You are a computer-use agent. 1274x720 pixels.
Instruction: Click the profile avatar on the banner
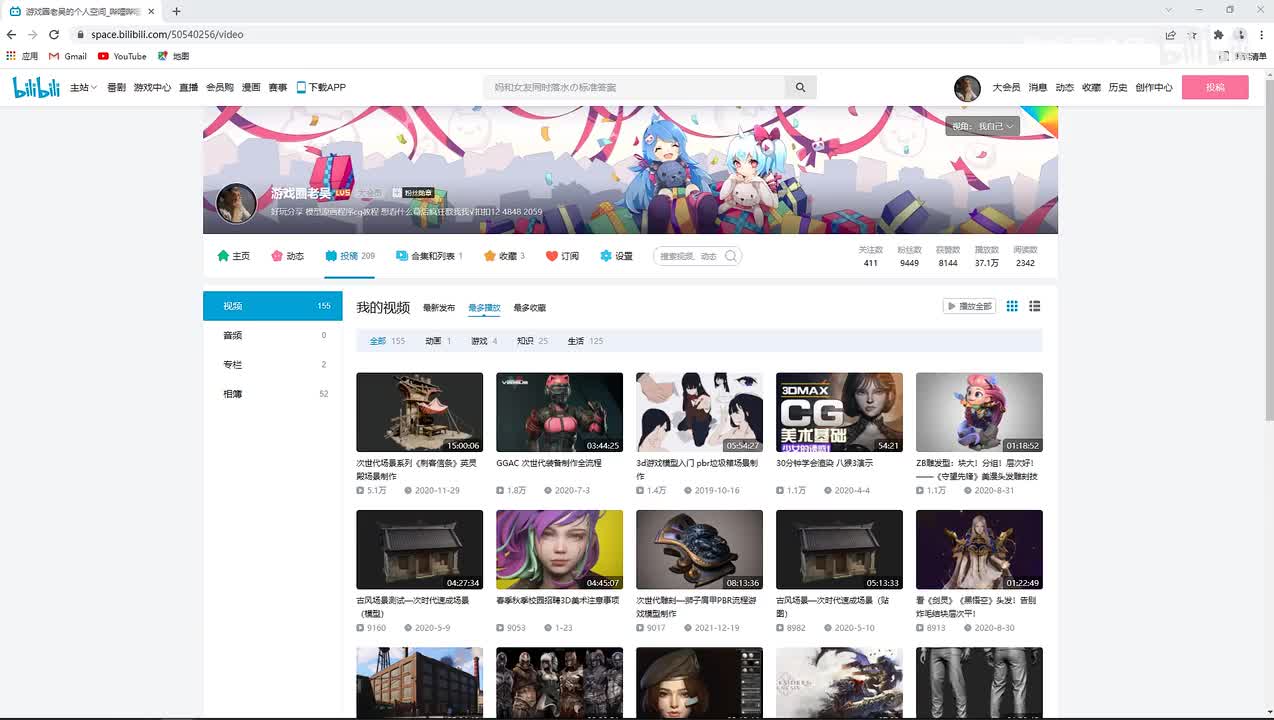click(237, 204)
